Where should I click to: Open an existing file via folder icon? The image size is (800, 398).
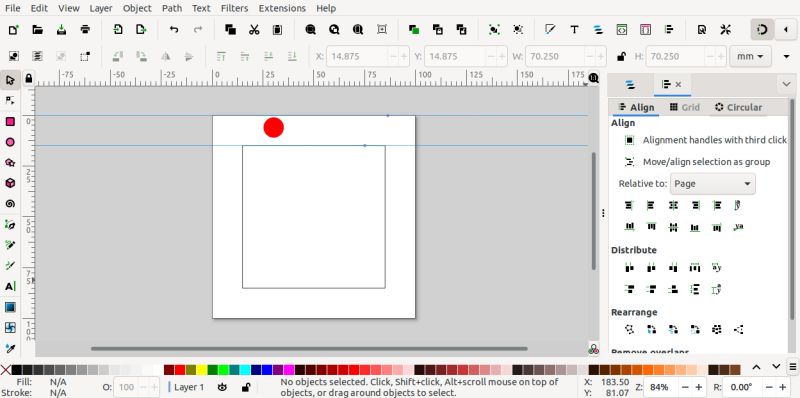(37, 30)
